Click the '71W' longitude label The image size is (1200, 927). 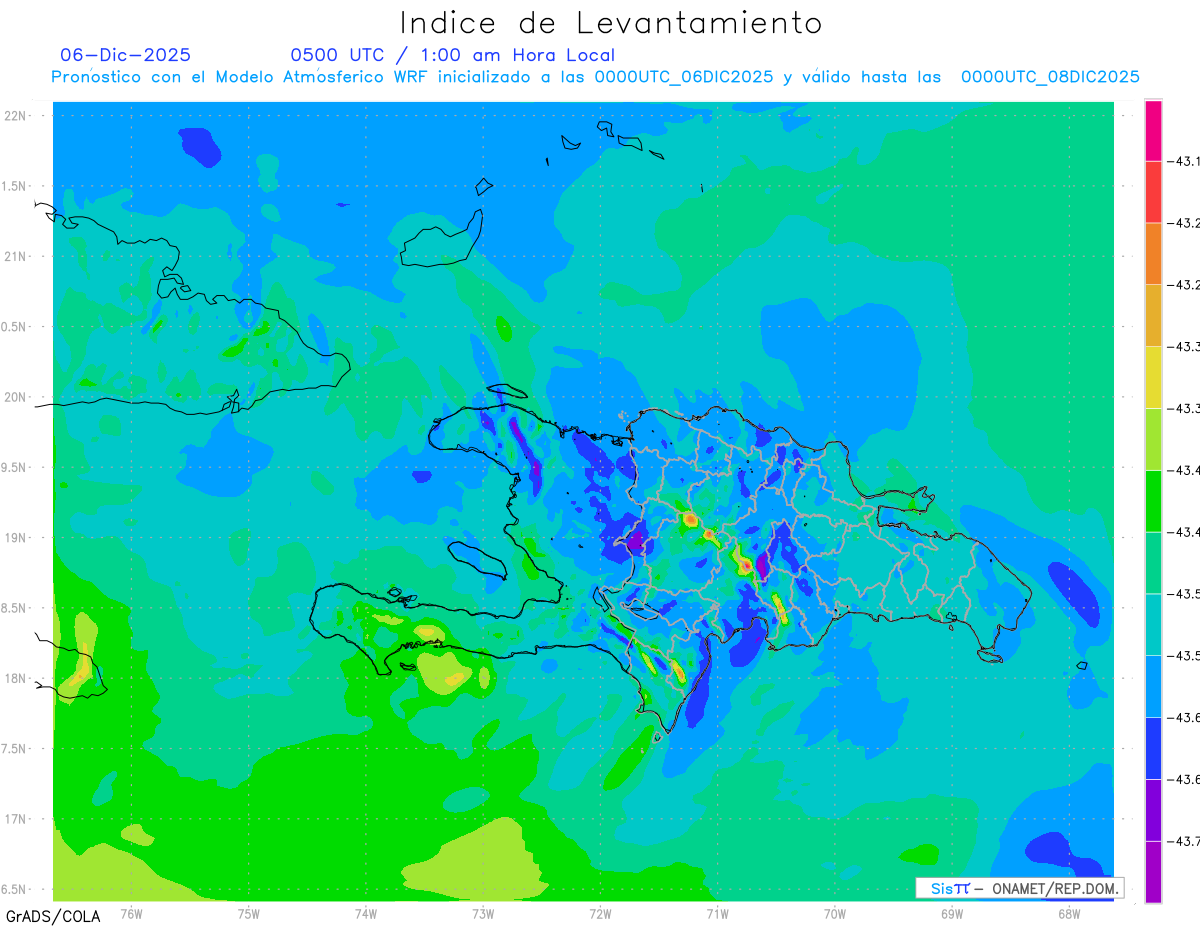coord(717,913)
